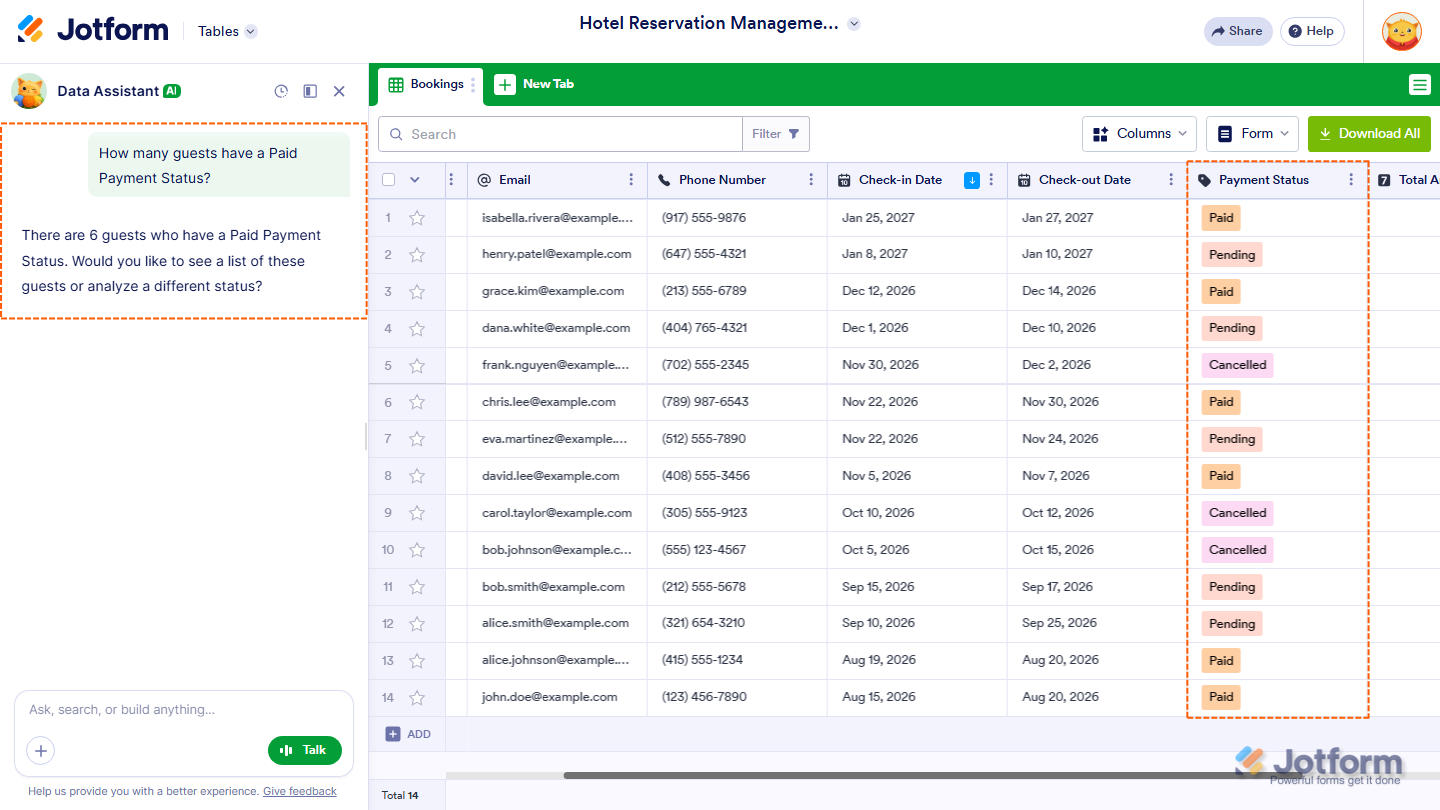The image size is (1440, 810).
Task: Click check-out date Jan 10, 2027
Action: [x=1058, y=254]
